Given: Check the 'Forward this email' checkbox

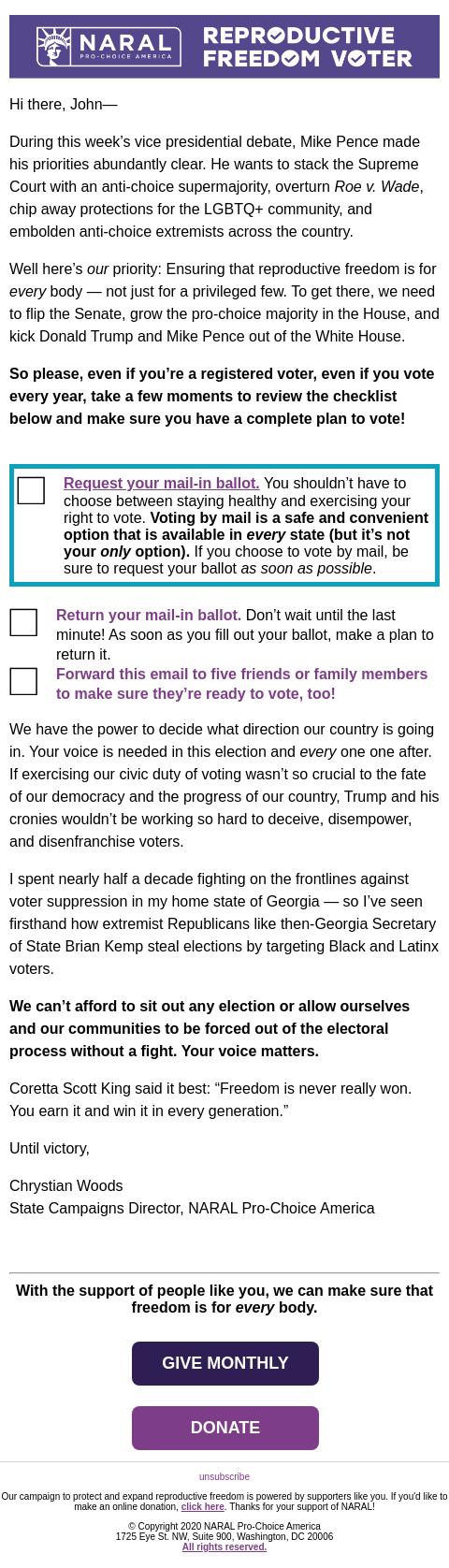Looking at the screenshot, I should (x=23, y=681).
